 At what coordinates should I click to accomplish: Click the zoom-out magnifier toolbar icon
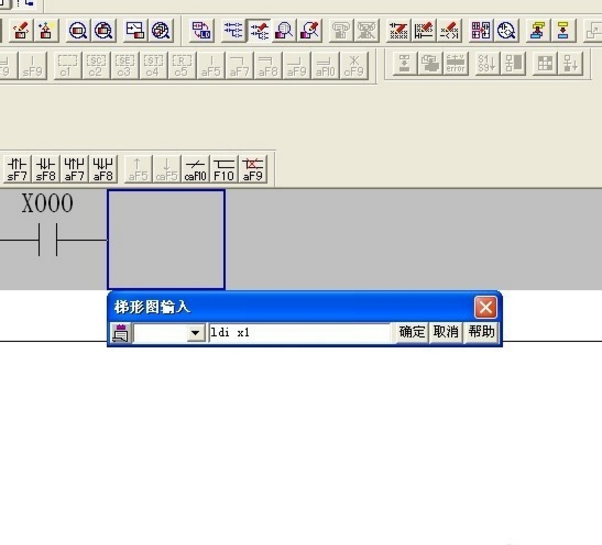103,30
